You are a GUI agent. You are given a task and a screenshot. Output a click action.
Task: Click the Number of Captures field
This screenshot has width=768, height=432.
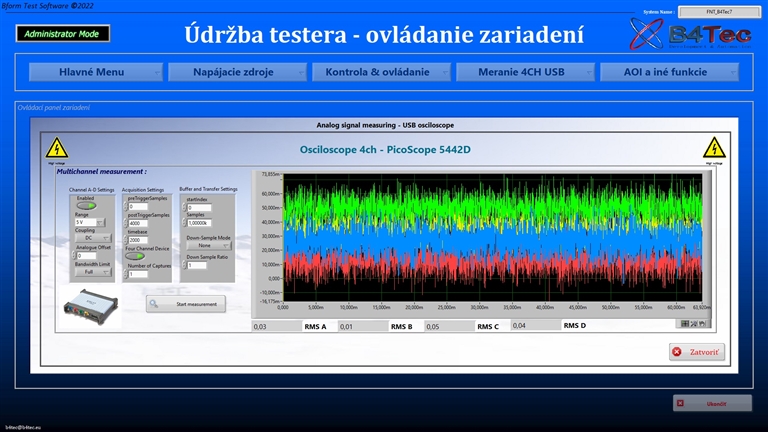click(138, 274)
